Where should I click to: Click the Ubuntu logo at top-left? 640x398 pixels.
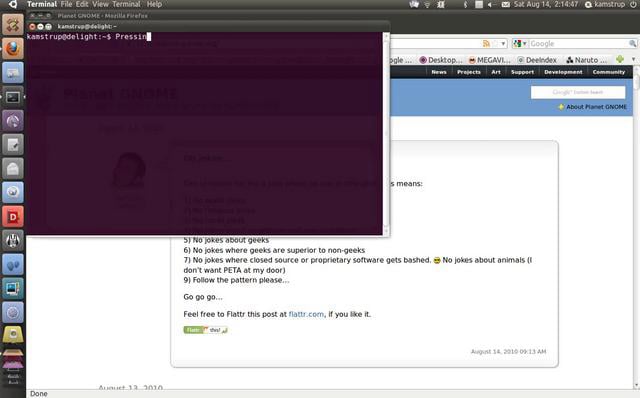tap(13, 4)
